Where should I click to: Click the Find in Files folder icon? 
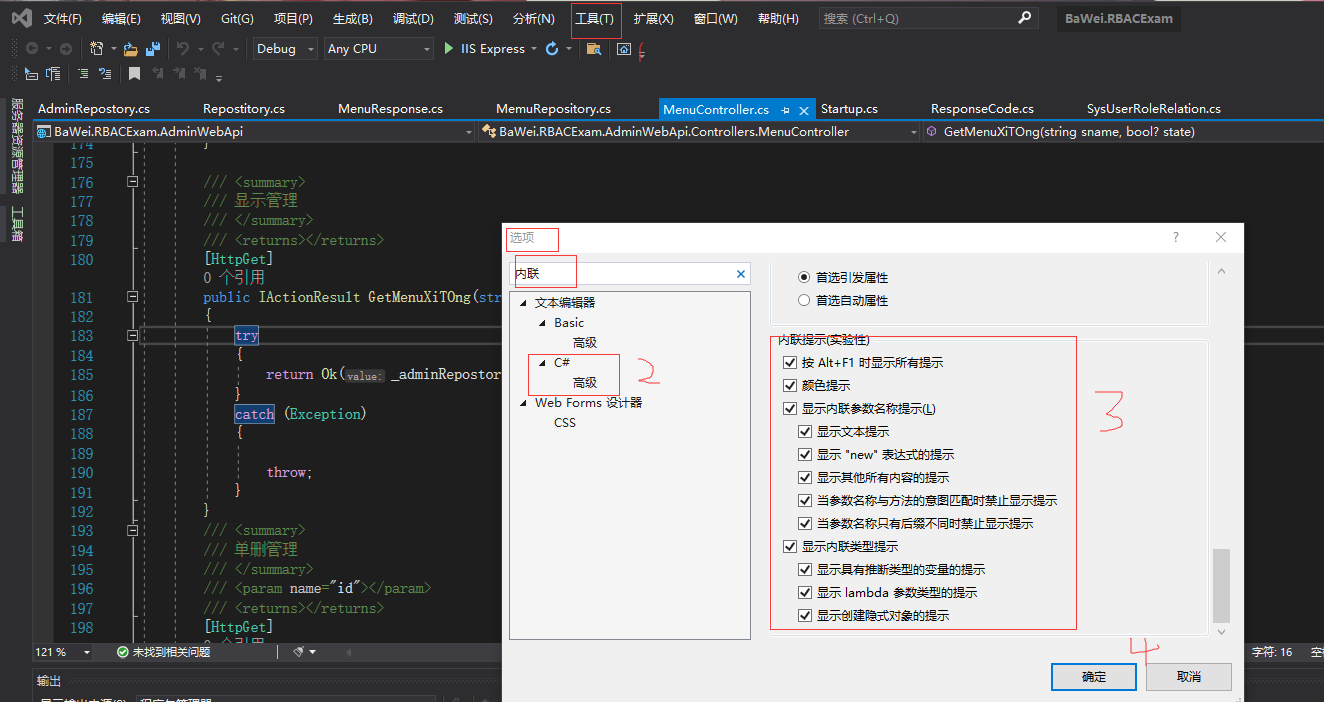point(594,48)
